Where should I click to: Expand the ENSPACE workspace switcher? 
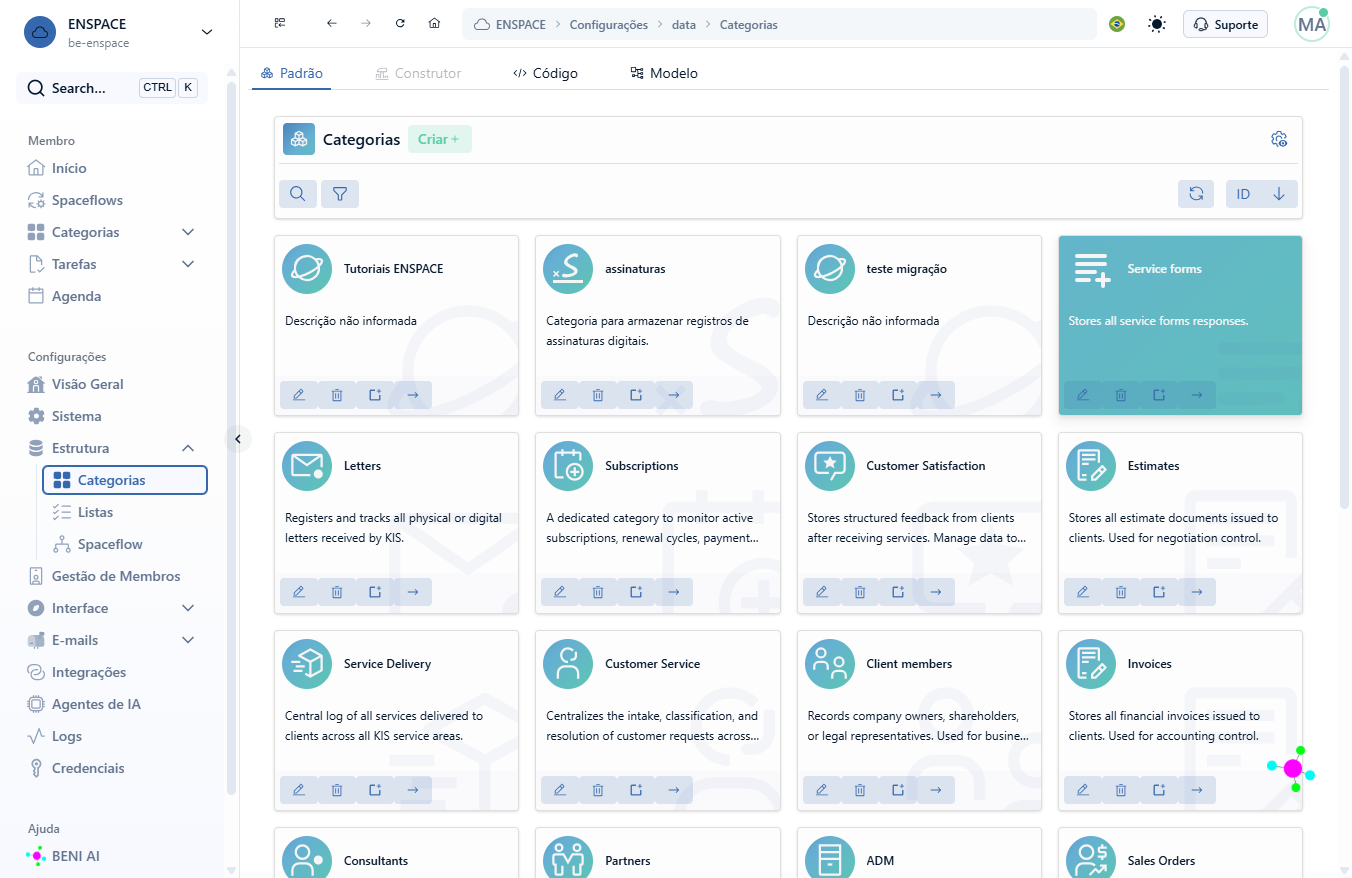[207, 32]
